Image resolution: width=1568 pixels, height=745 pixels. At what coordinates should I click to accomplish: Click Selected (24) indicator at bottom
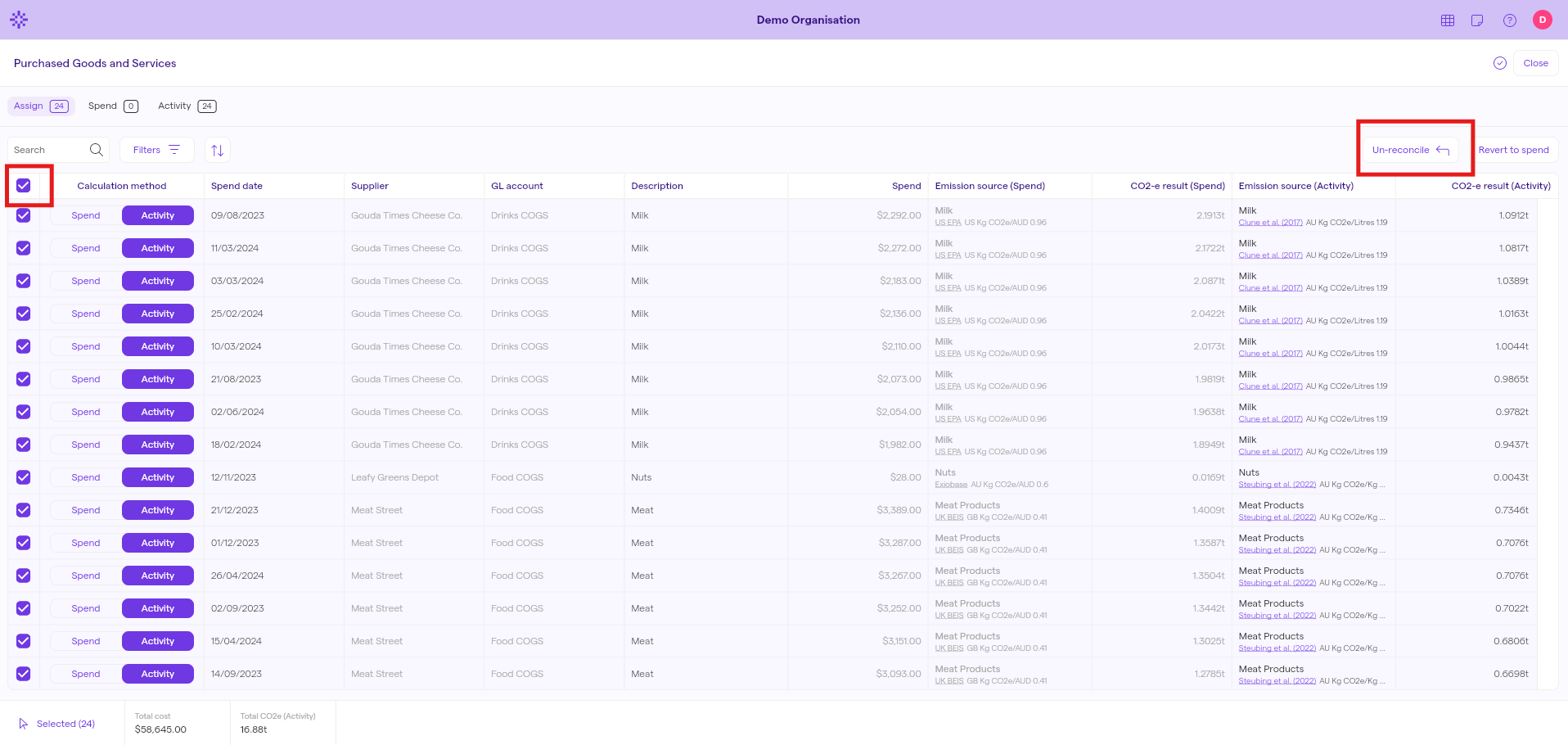click(56, 724)
